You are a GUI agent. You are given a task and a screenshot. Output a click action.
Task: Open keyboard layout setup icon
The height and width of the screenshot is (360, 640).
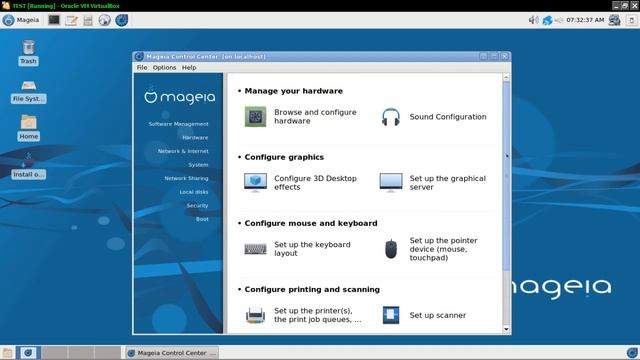[255, 249]
